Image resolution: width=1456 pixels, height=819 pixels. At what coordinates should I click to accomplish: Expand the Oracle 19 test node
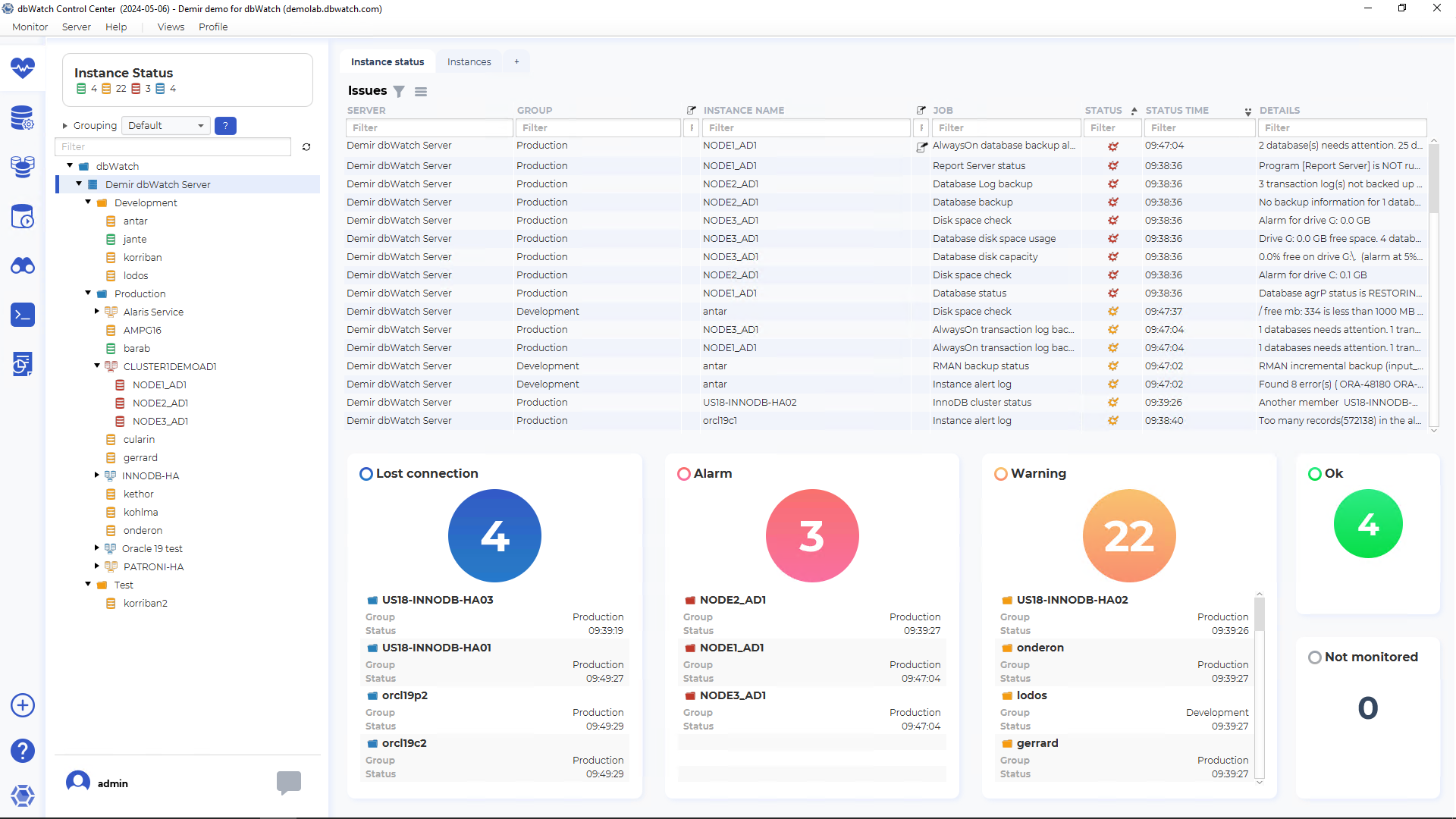click(x=97, y=548)
